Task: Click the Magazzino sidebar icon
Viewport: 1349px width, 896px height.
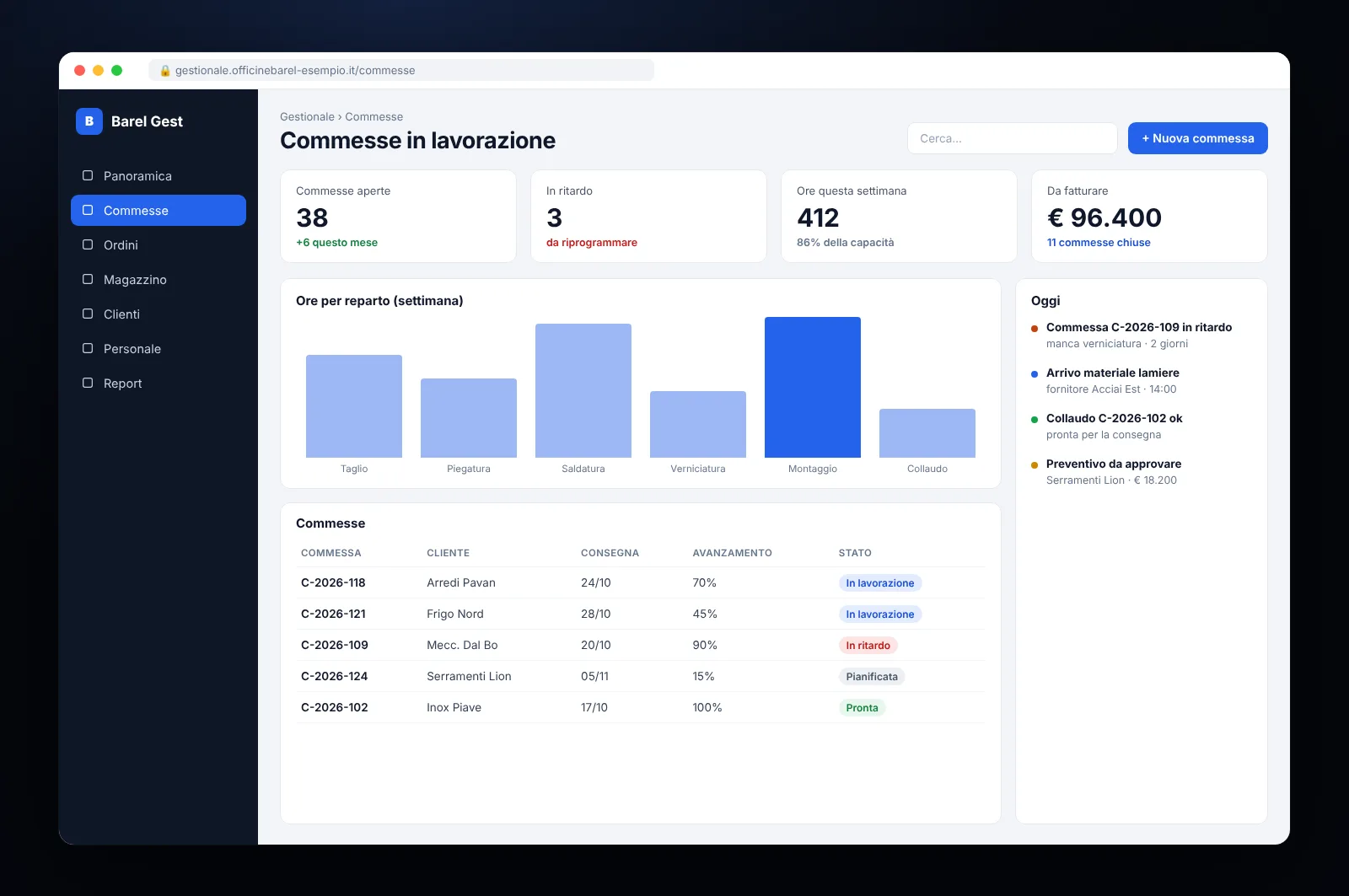Action: pos(88,279)
